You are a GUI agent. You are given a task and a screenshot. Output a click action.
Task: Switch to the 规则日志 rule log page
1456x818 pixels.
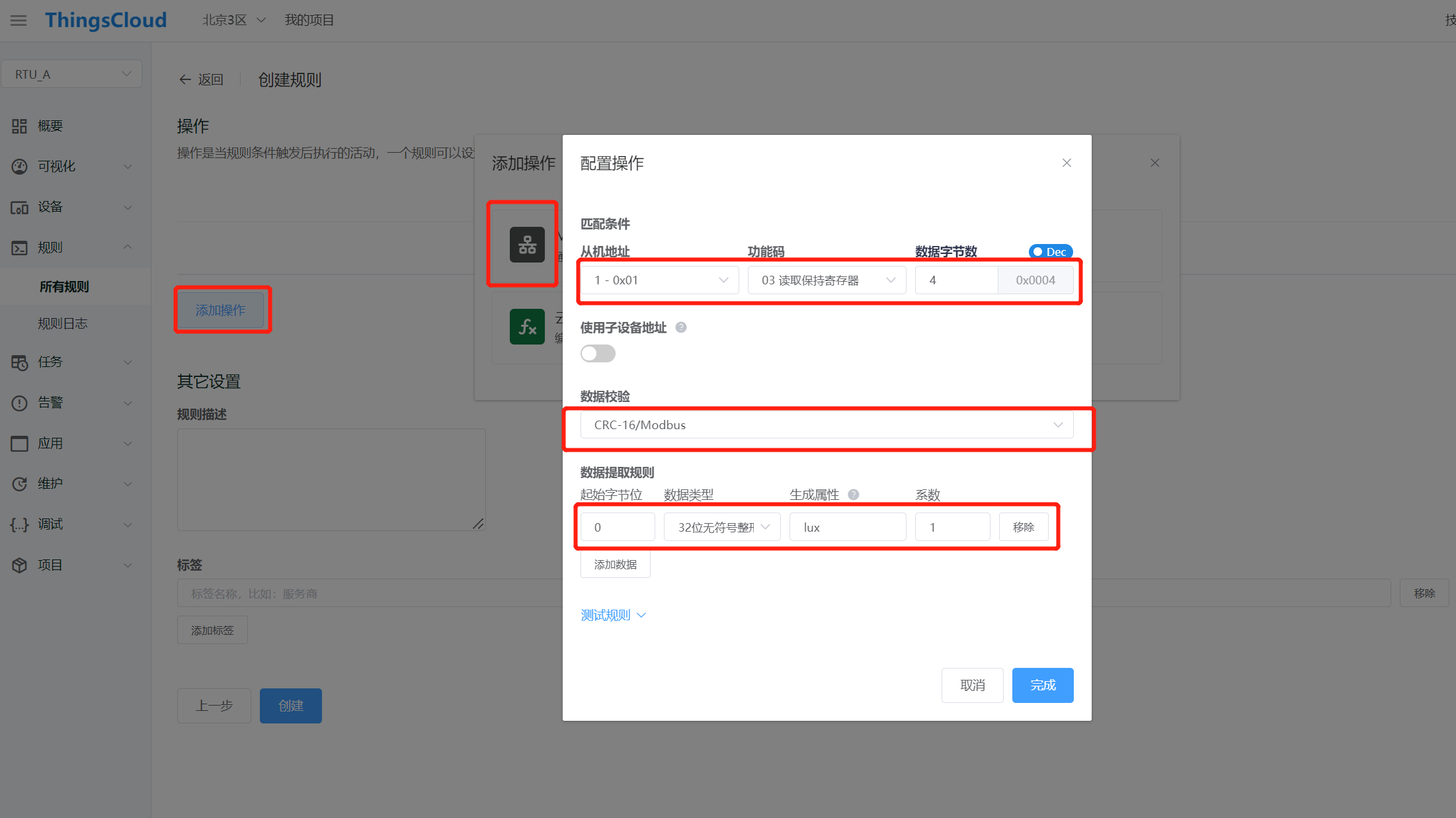pyautogui.click(x=63, y=323)
